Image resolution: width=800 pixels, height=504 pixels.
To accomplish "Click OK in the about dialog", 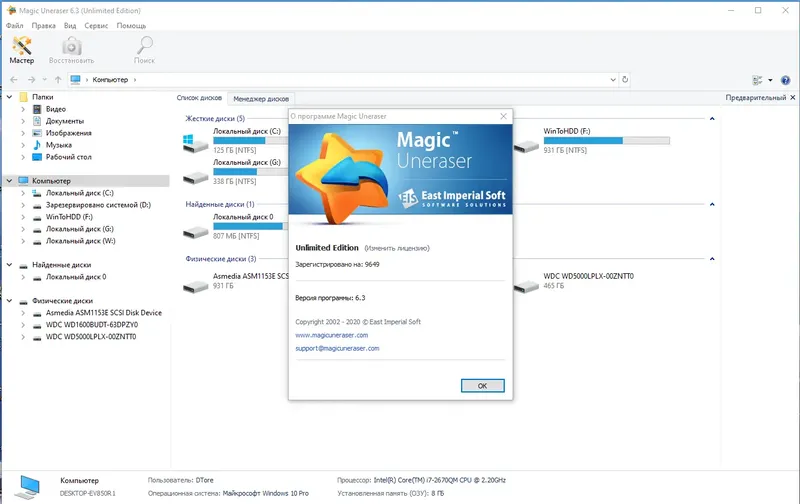I will (x=482, y=386).
